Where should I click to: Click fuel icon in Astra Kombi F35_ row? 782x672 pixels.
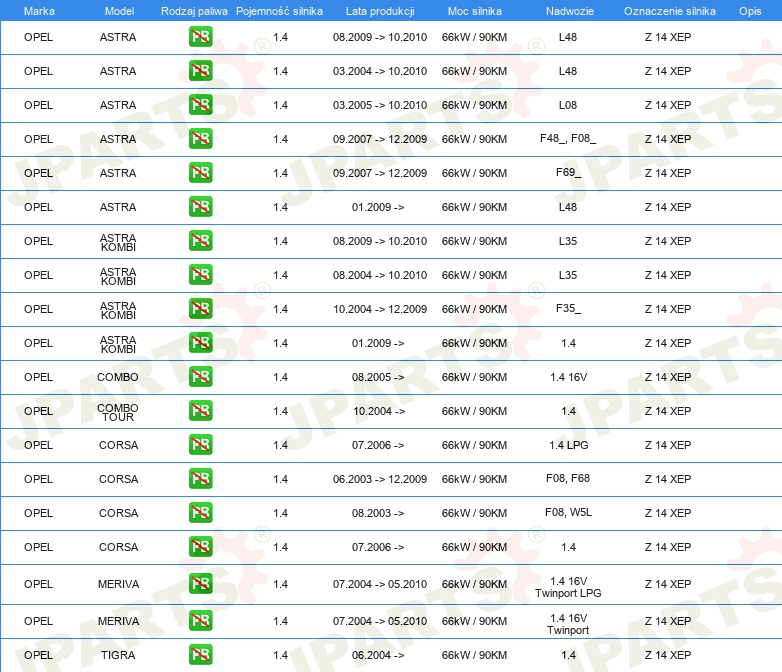point(200,308)
